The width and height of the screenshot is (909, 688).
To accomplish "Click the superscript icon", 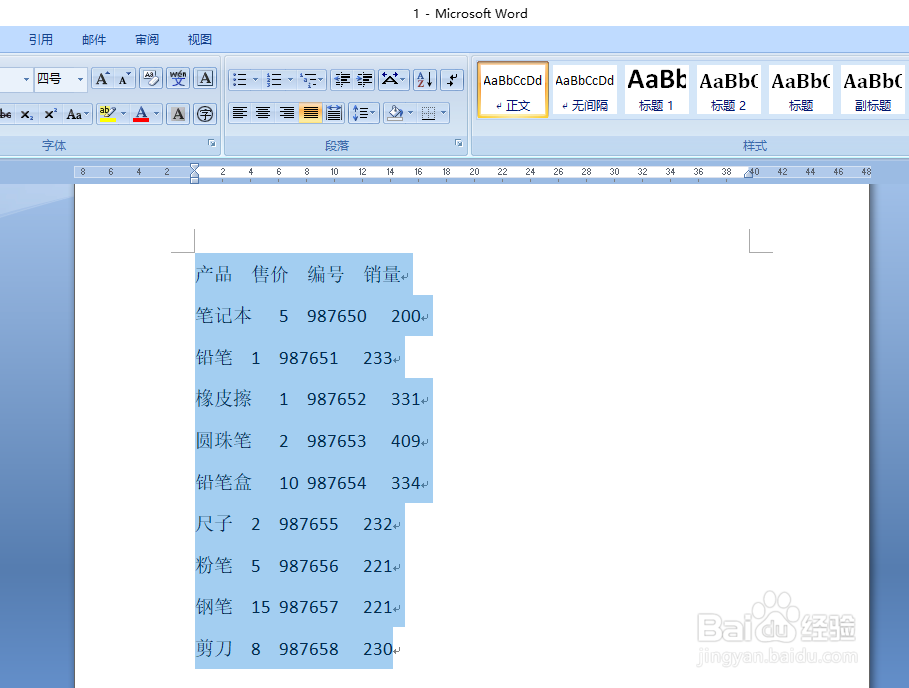I will [49, 113].
